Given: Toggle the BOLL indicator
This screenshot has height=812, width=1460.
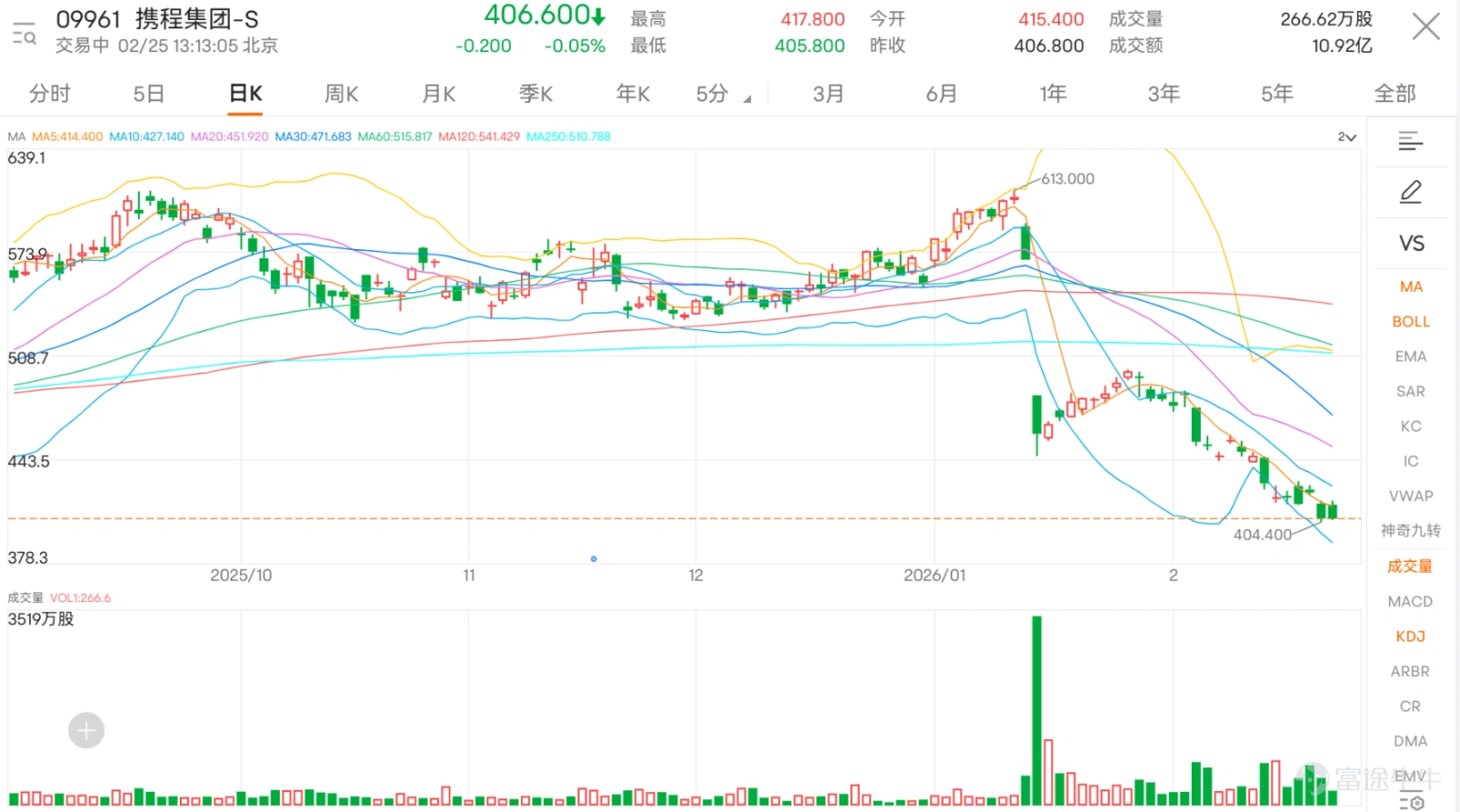Looking at the screenshot, I should coord(1411,321).
